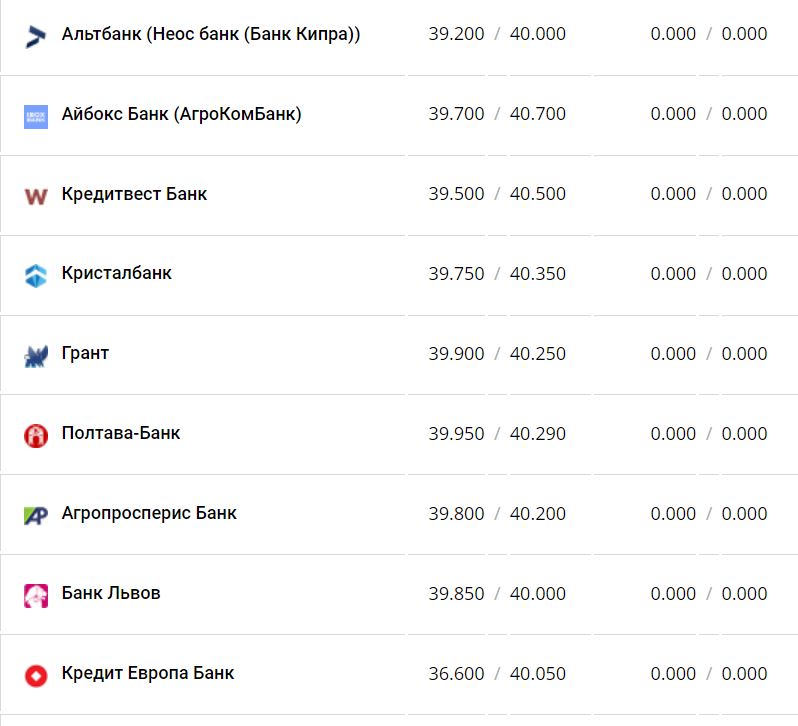Click the 40.700 sell rate value
This screenshot has width=798, height=726.
538,114
